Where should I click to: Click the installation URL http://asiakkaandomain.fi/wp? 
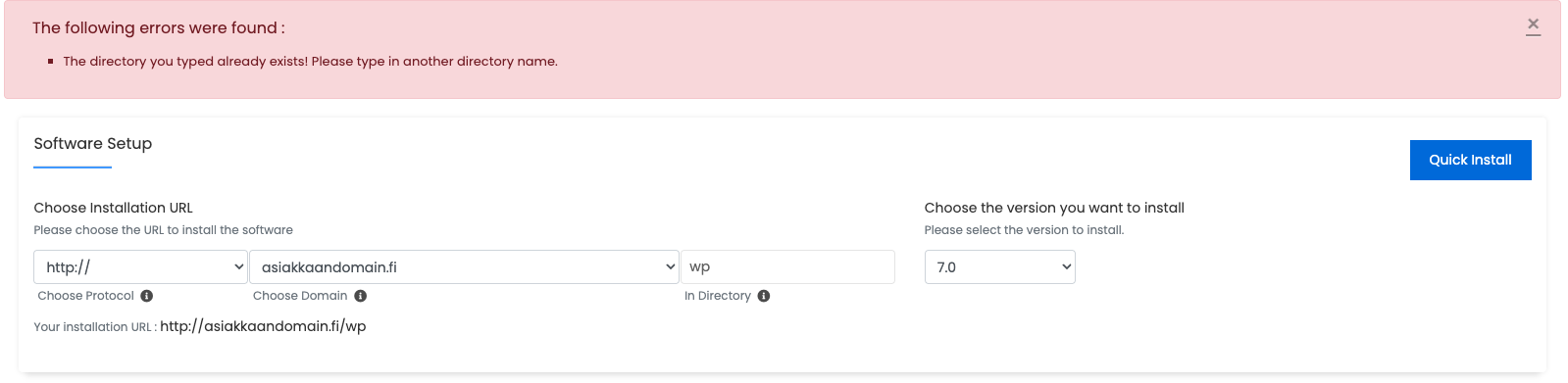tap(263, 326)
